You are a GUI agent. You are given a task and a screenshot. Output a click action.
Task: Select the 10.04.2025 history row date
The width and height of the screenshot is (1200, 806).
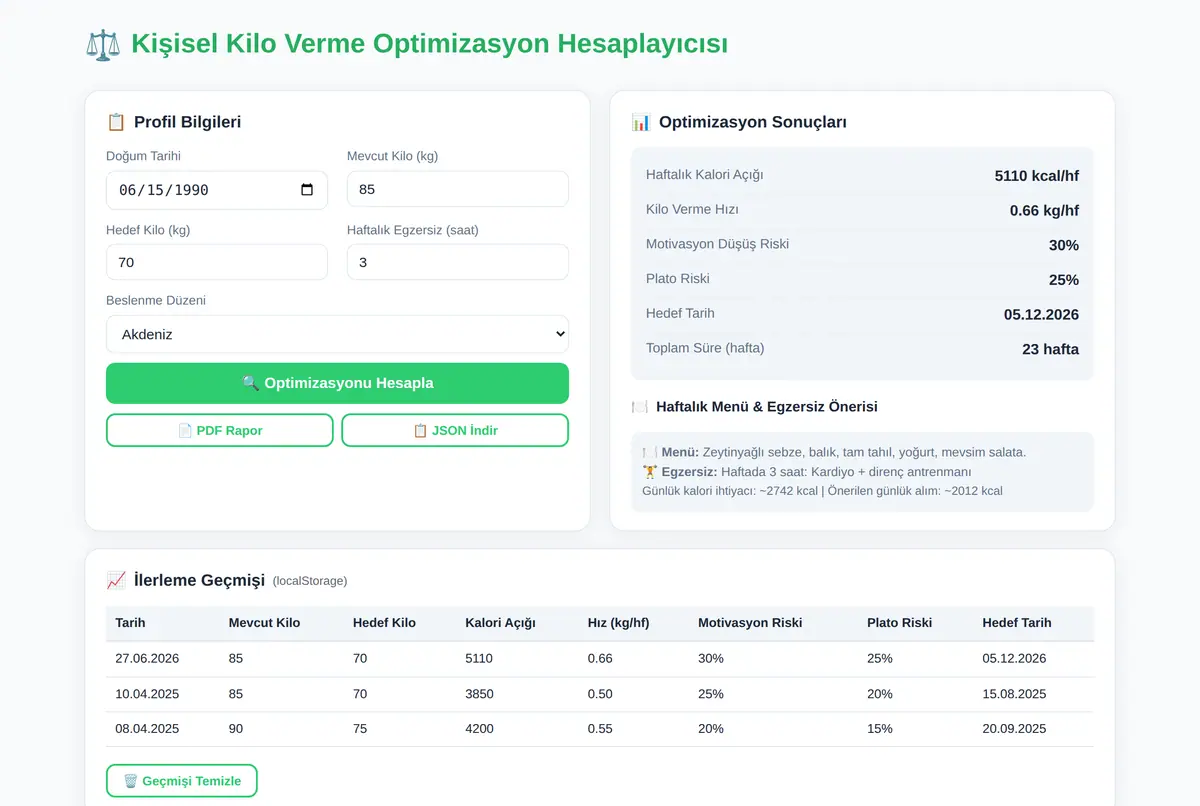point(147,693)
